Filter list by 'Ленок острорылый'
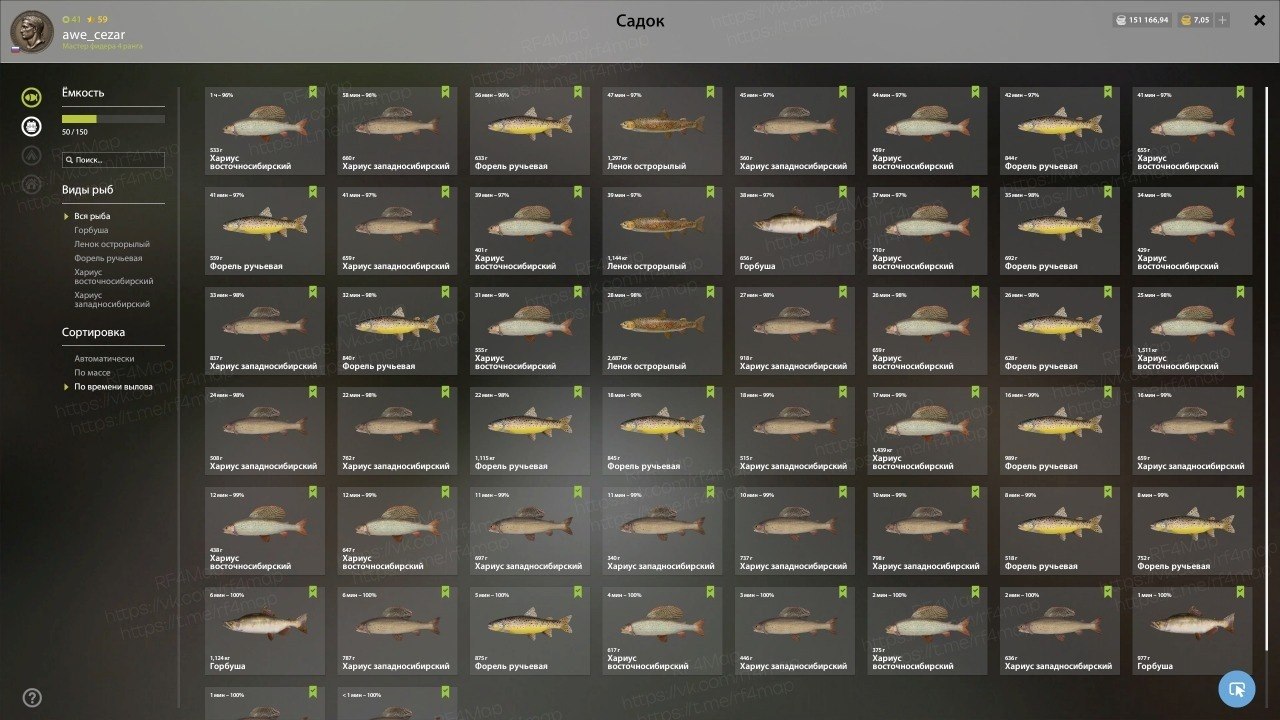The image size is (1280, 720). click(x=112, y=244)
